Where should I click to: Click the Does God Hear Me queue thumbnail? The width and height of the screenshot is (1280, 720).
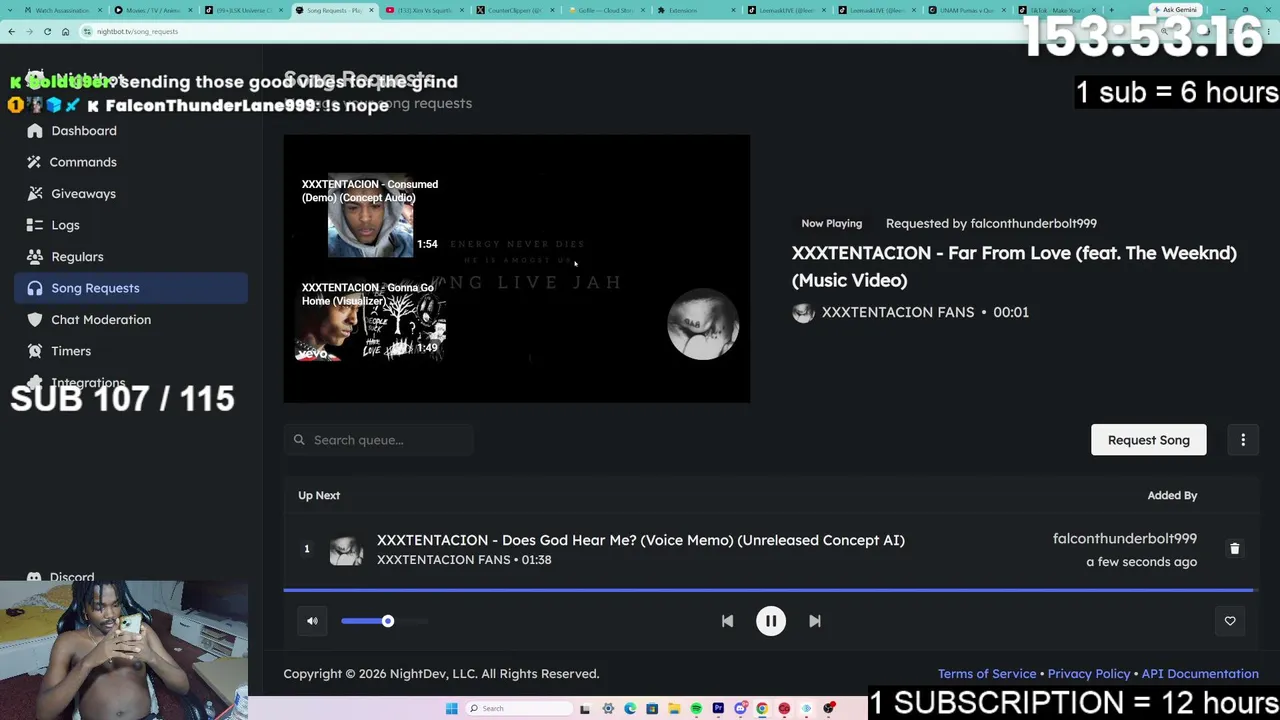point(346,550)
